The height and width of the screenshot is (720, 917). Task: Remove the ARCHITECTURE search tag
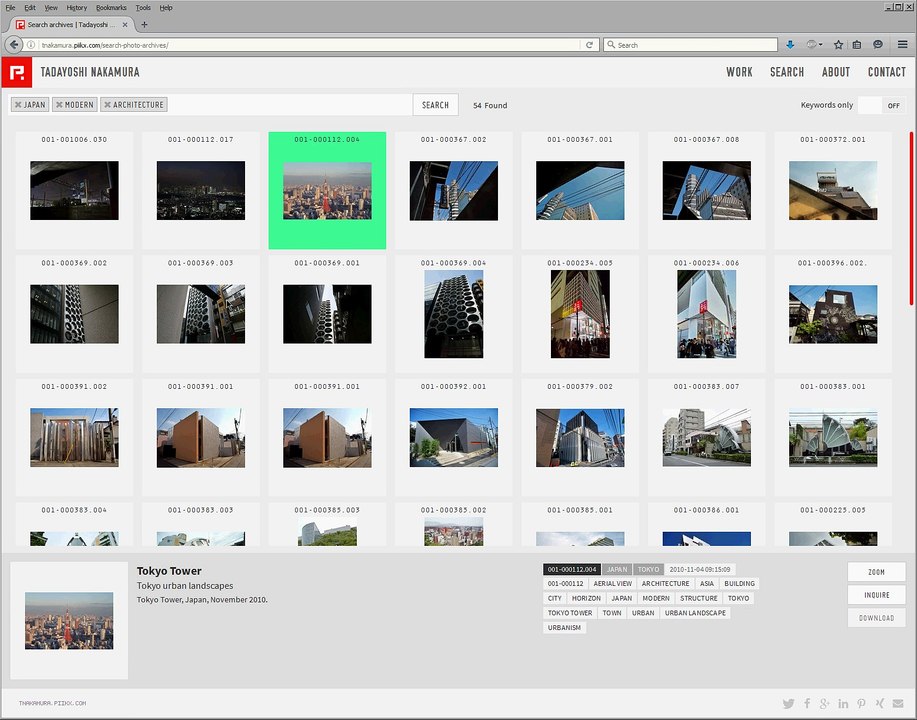click(107, 105)
